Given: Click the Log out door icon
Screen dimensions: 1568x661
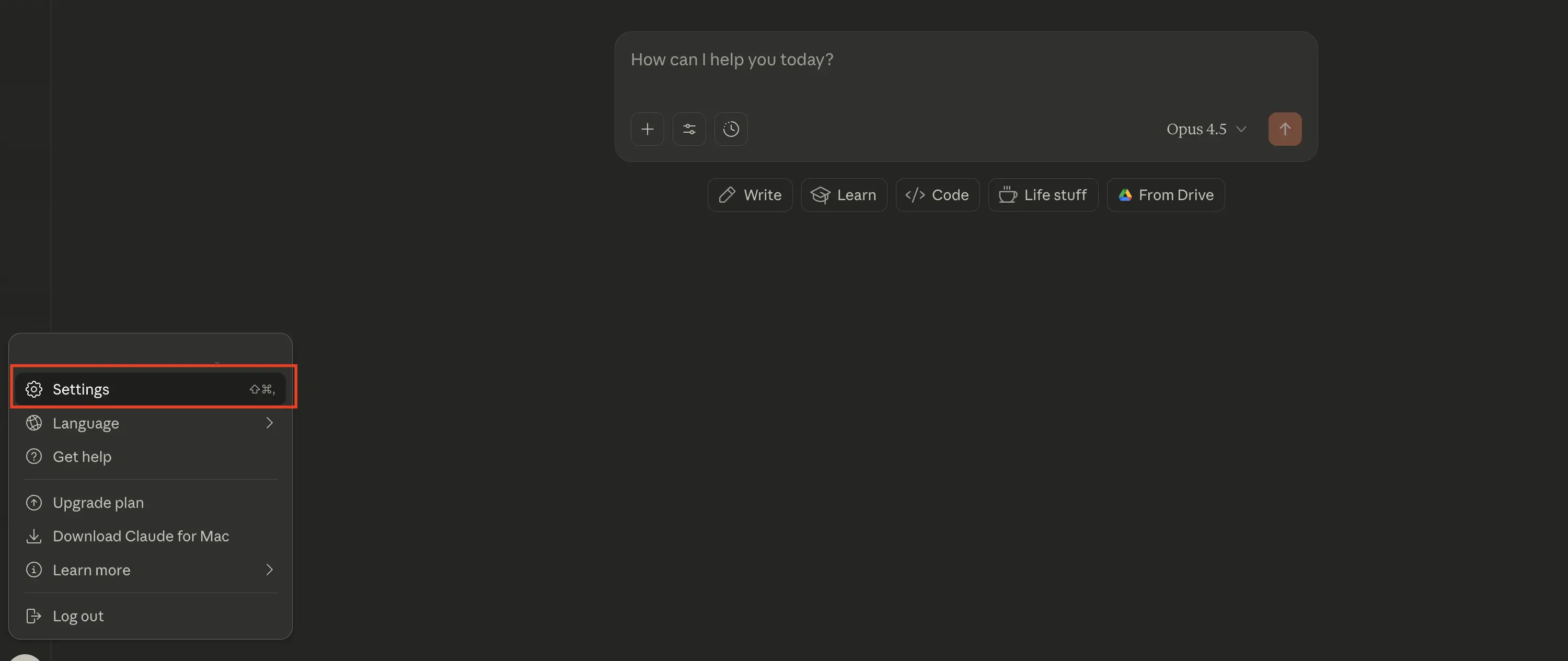Looking at the screenshot, I should 34,616.
